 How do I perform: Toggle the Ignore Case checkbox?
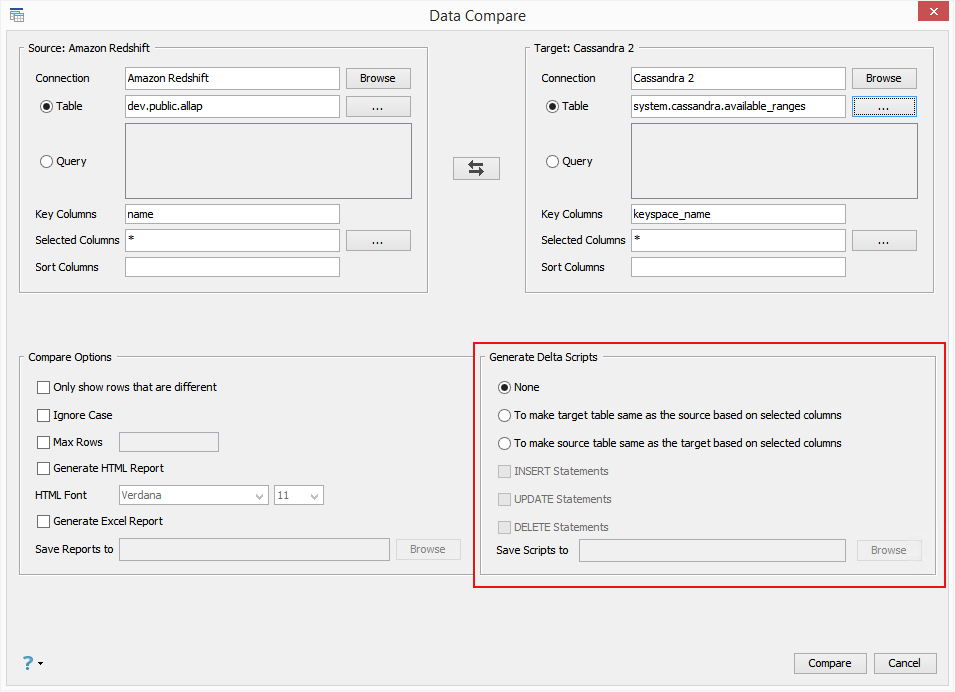[x=44, y=416]
